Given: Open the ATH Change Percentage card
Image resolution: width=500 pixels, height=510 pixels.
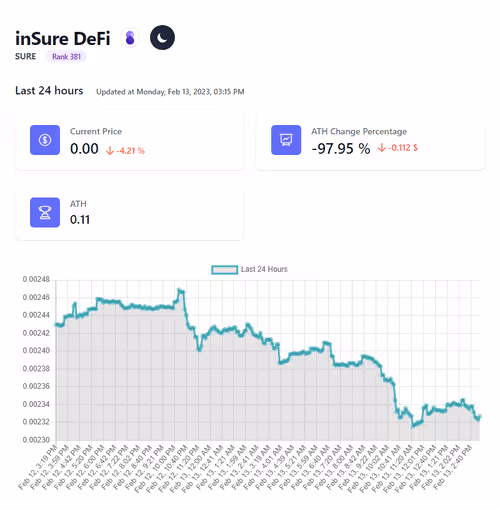Looking at the screenshot, I should pos(370,141).
